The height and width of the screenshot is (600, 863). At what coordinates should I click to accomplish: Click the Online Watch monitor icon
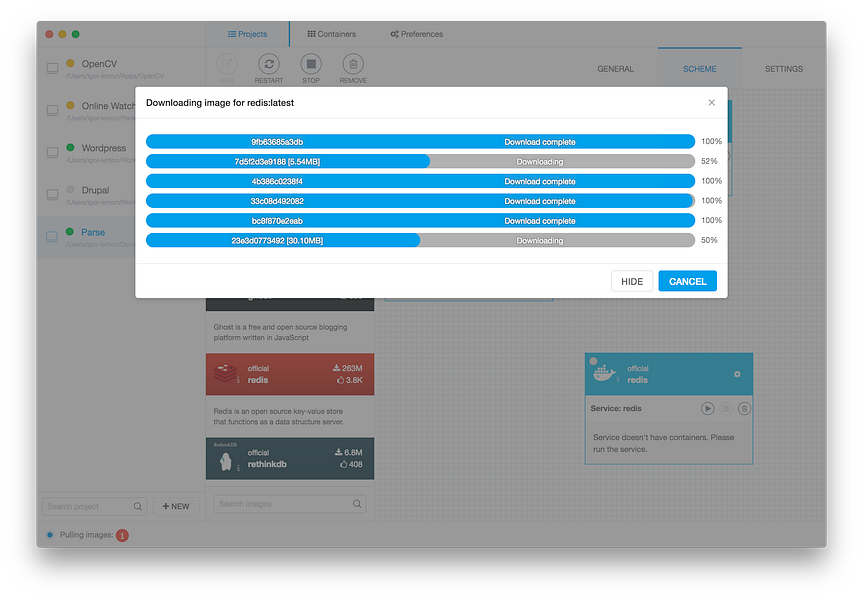tap(52, 110)
